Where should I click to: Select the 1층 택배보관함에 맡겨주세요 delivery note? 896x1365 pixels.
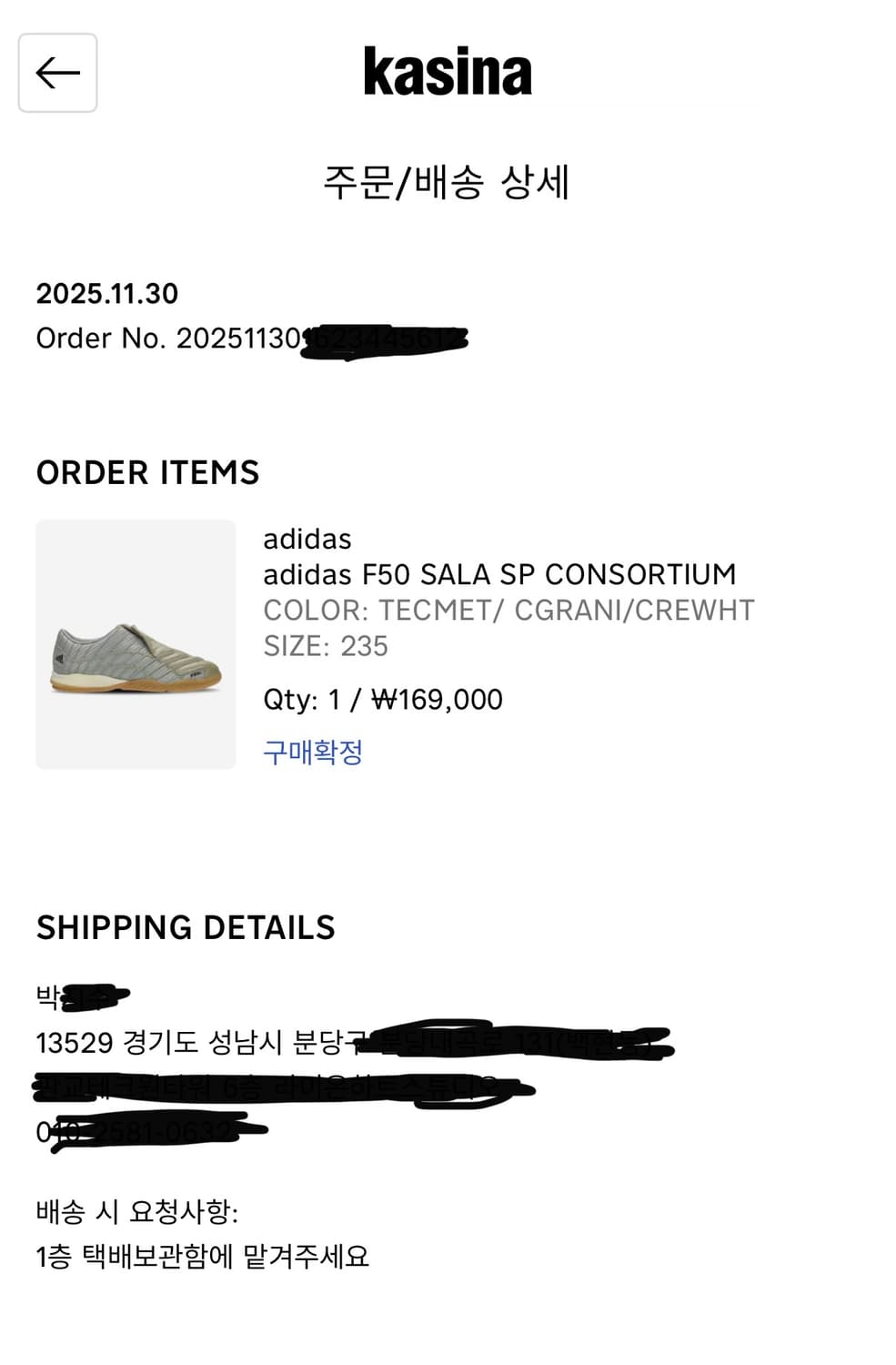203,1257
